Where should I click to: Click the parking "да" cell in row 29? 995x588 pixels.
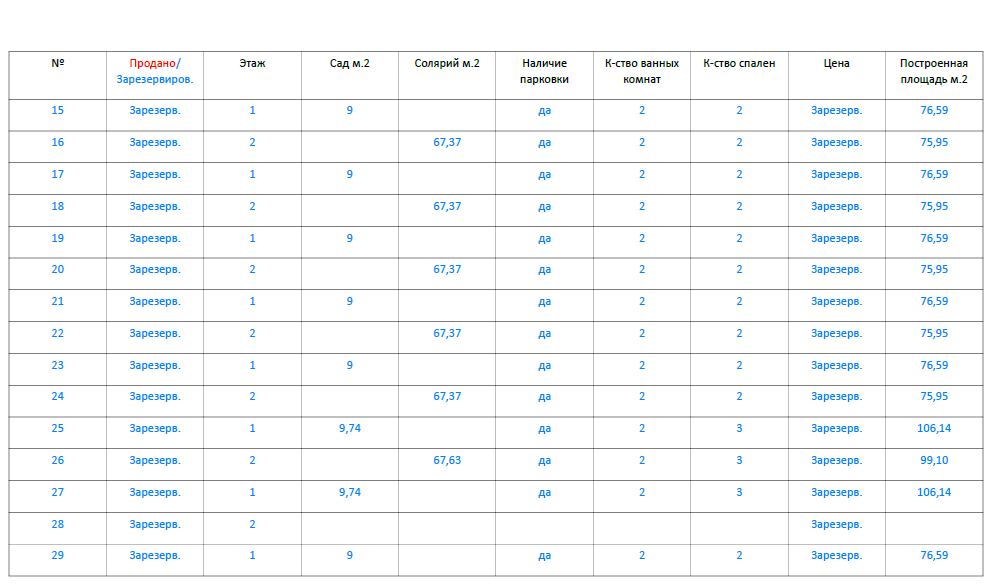tap(544, 555)
